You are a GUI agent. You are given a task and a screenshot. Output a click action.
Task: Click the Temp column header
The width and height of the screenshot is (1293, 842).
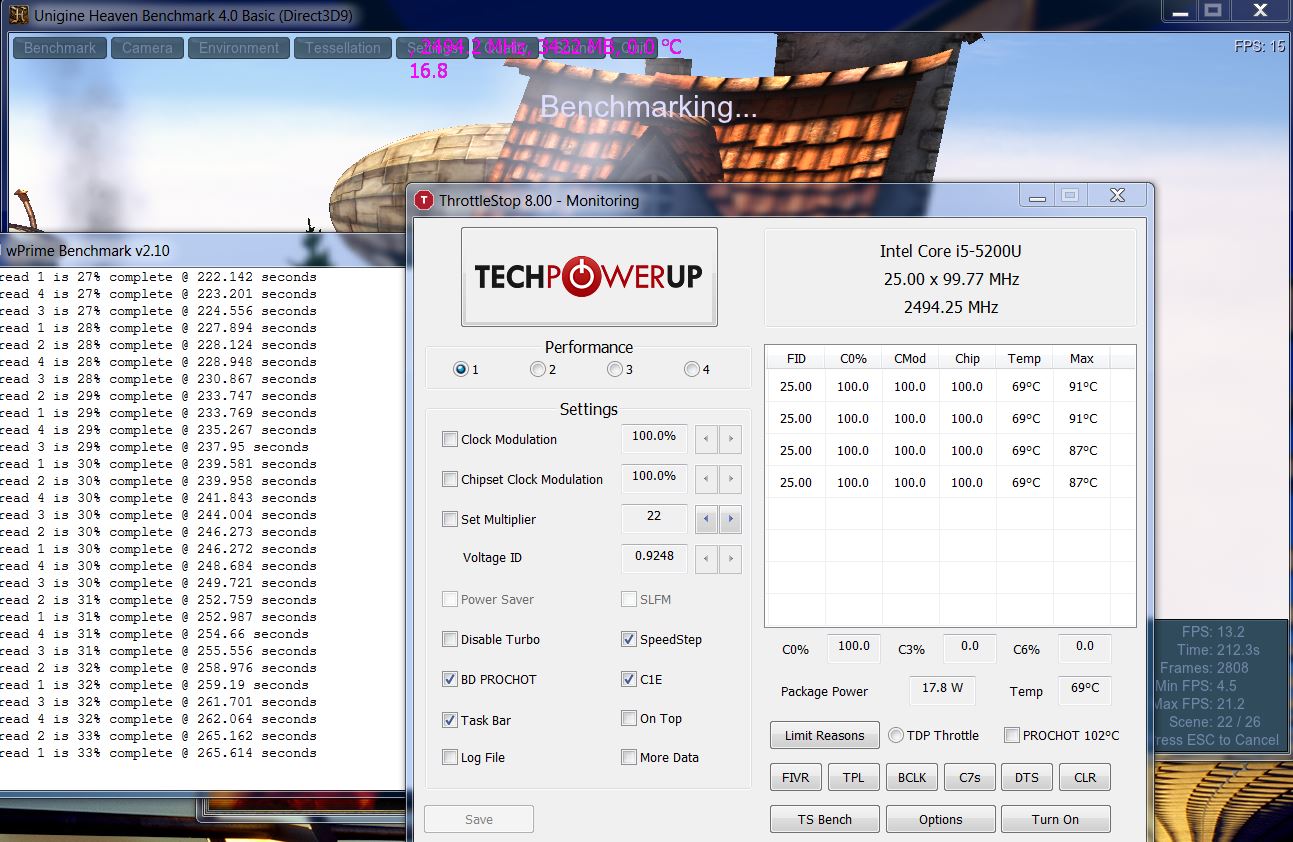pos(1024,358)
